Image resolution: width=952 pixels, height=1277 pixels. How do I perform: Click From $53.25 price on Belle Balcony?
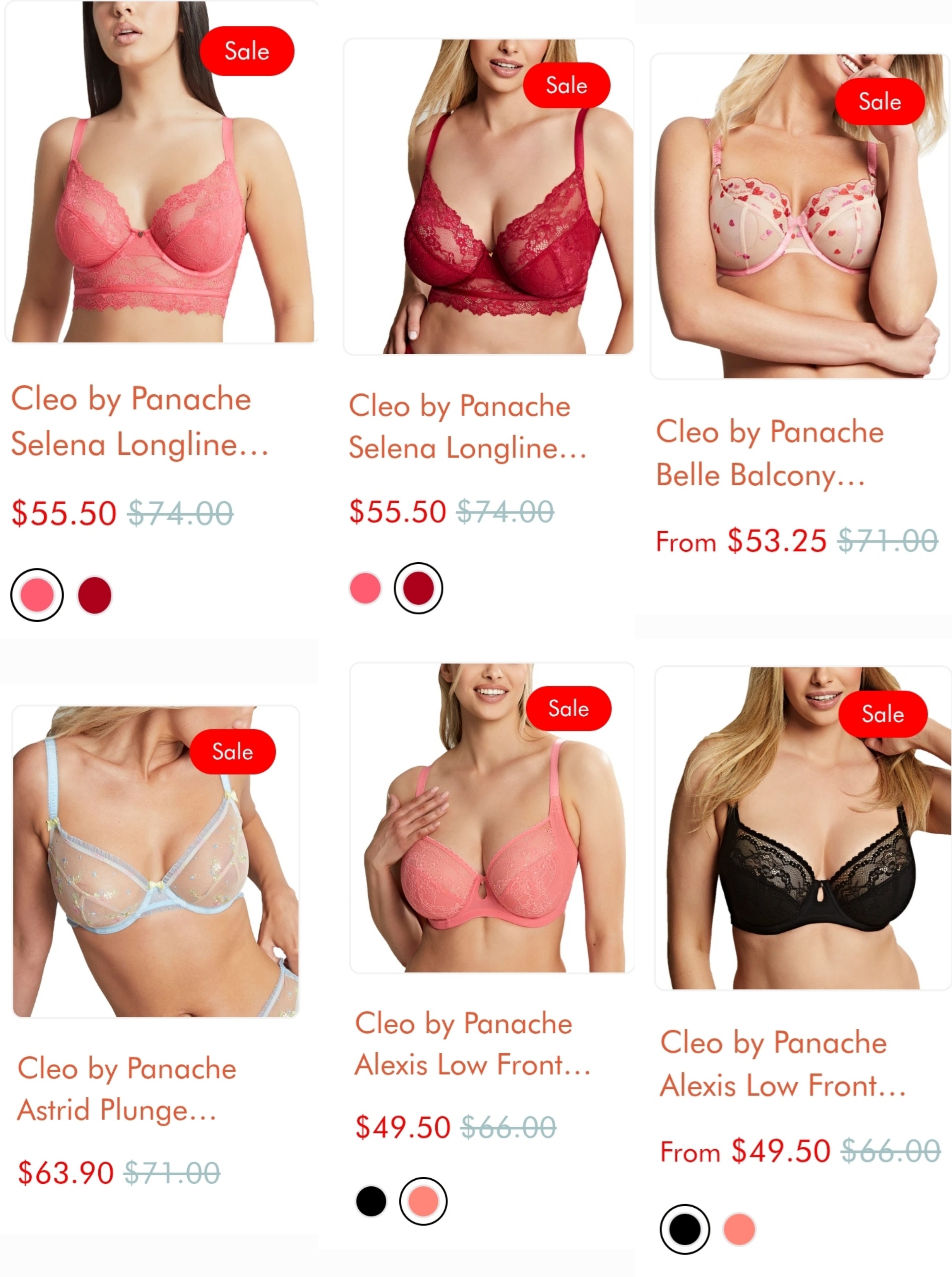tap(741, 541)
